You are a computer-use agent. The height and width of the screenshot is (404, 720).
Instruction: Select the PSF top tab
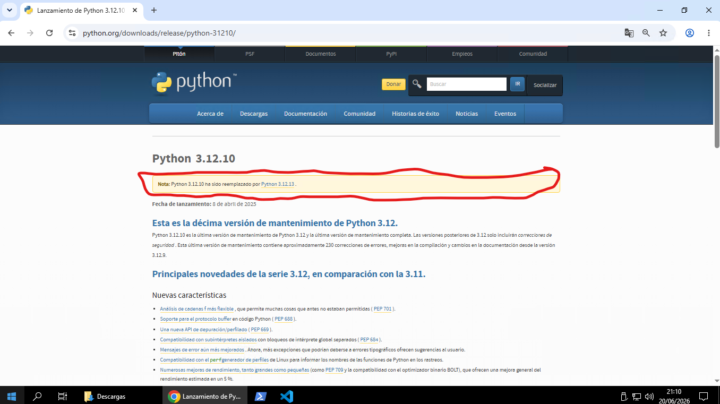click(x=249, y=54)
